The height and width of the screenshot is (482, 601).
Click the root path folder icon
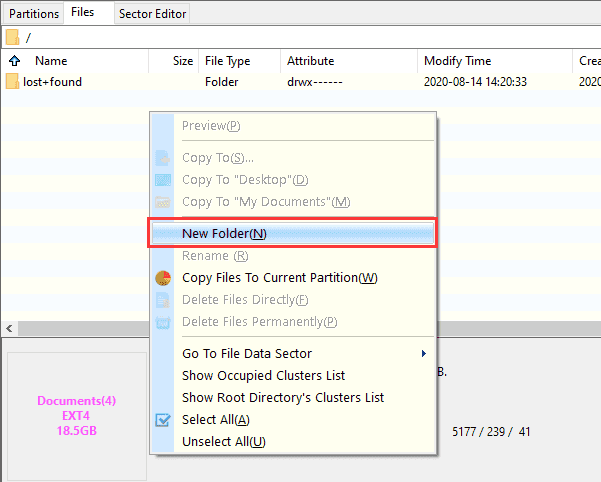point(12,37)
